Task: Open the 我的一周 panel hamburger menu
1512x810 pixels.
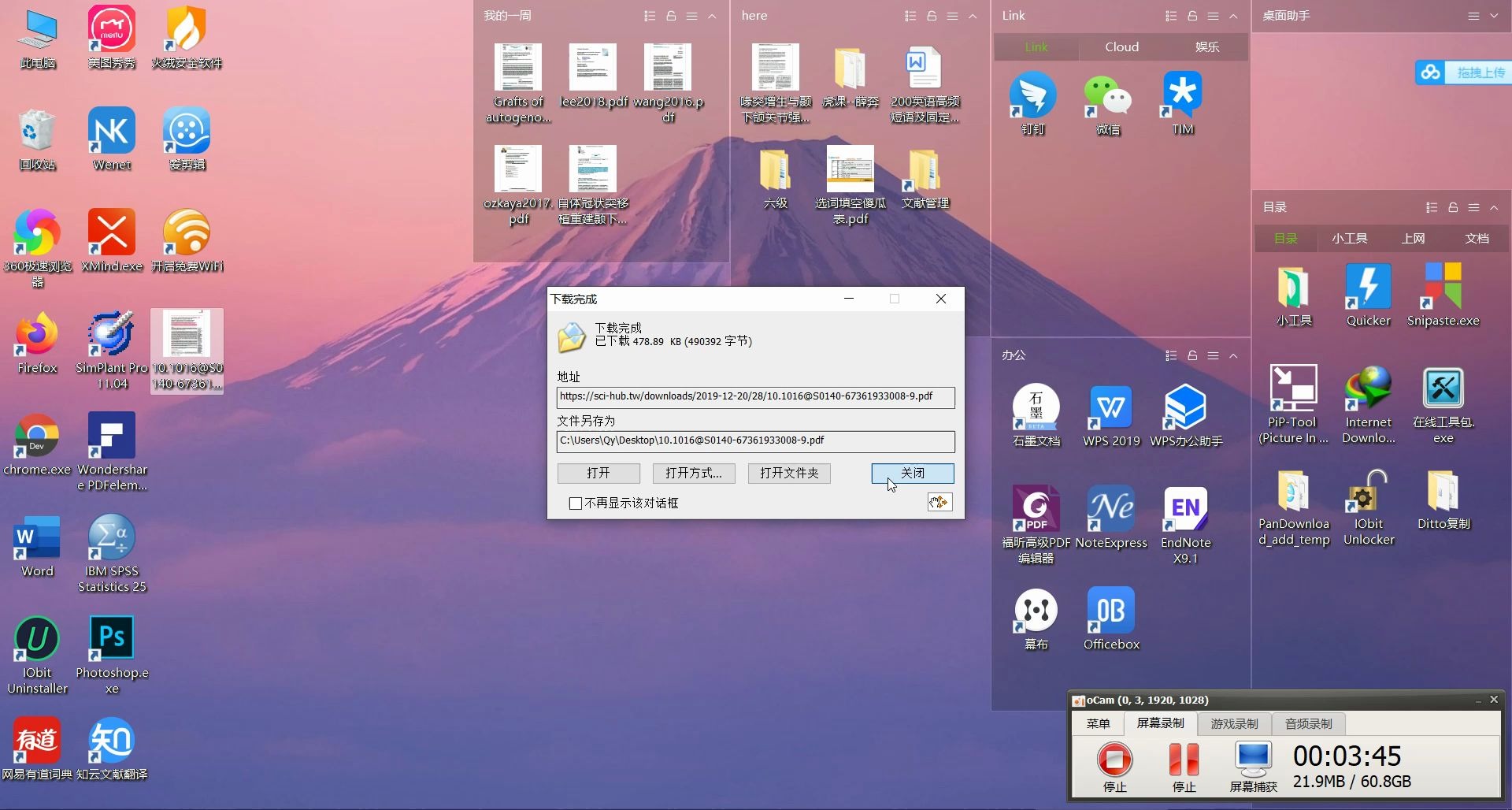Action: tap(691, 16)
